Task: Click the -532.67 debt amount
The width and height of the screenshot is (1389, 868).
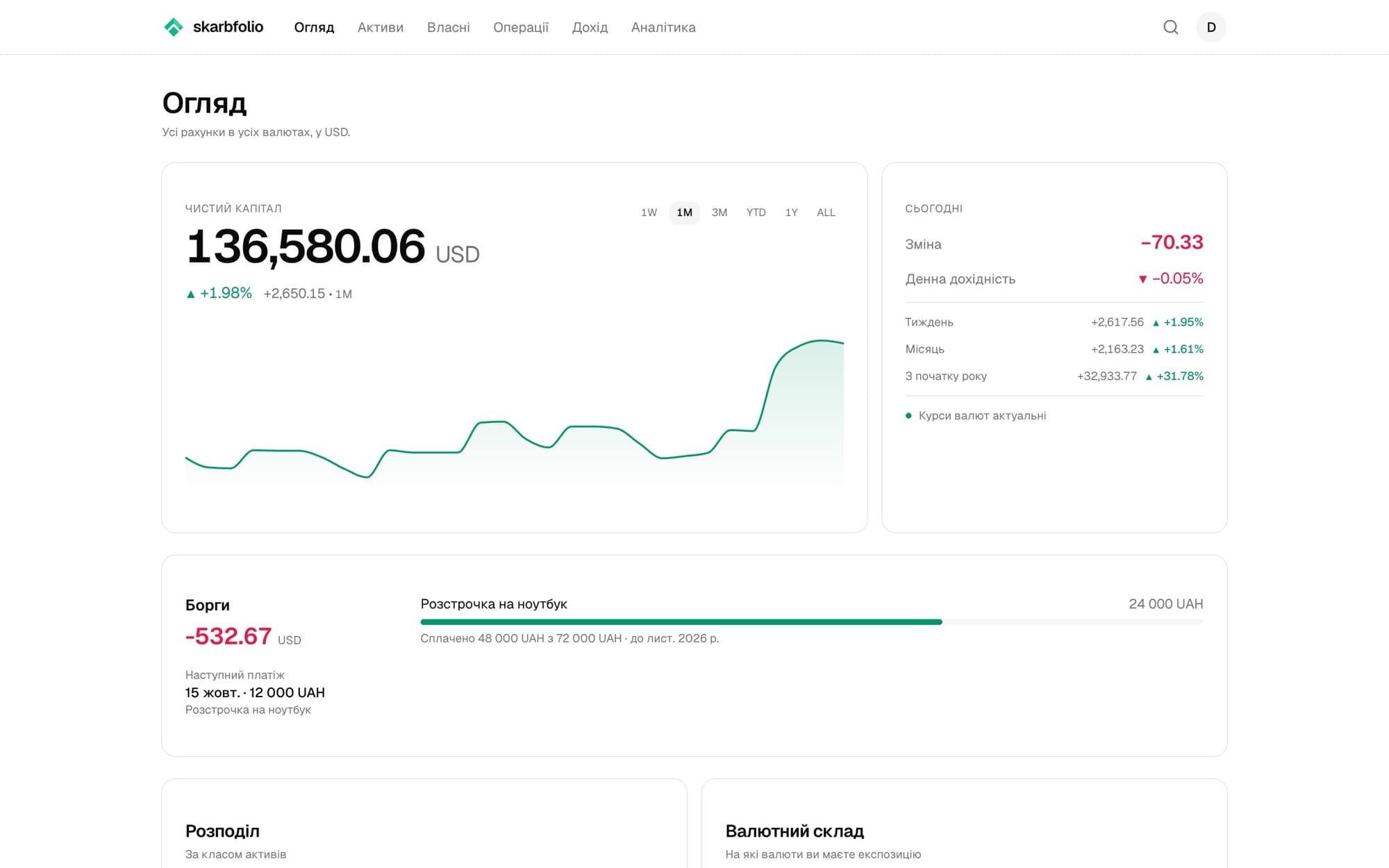Action: [x=228, y=636]
